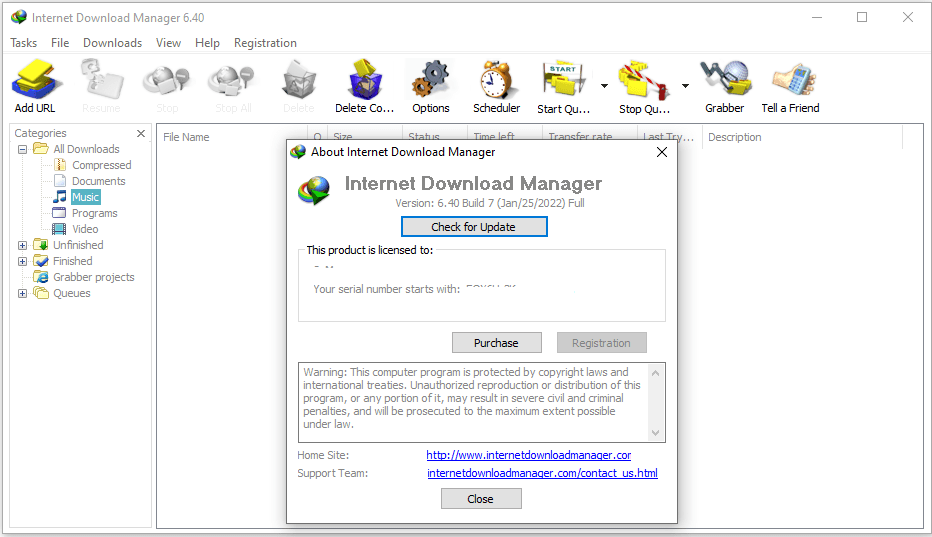The image size is (932, 537).
Task: Open the Scheduler clock icon
Action: point(496,79)
